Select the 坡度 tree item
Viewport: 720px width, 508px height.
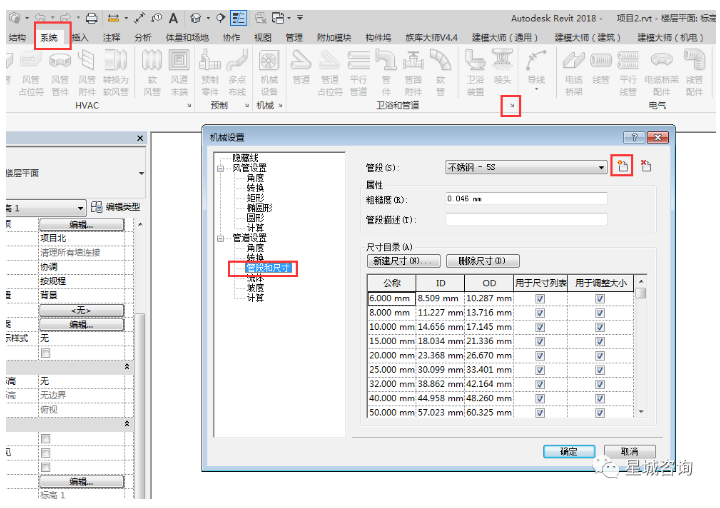click(x=255, y=288)
